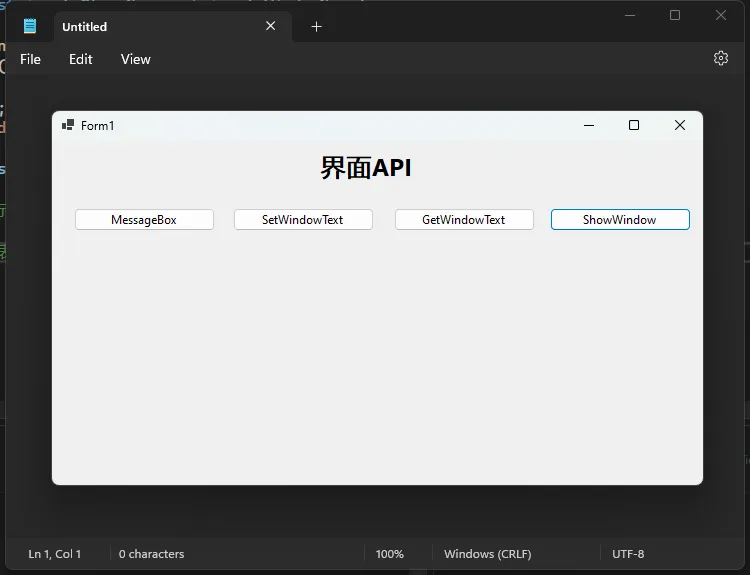Minimize the Form1 window
750x575 pixels.
click(x=589, y=125)
